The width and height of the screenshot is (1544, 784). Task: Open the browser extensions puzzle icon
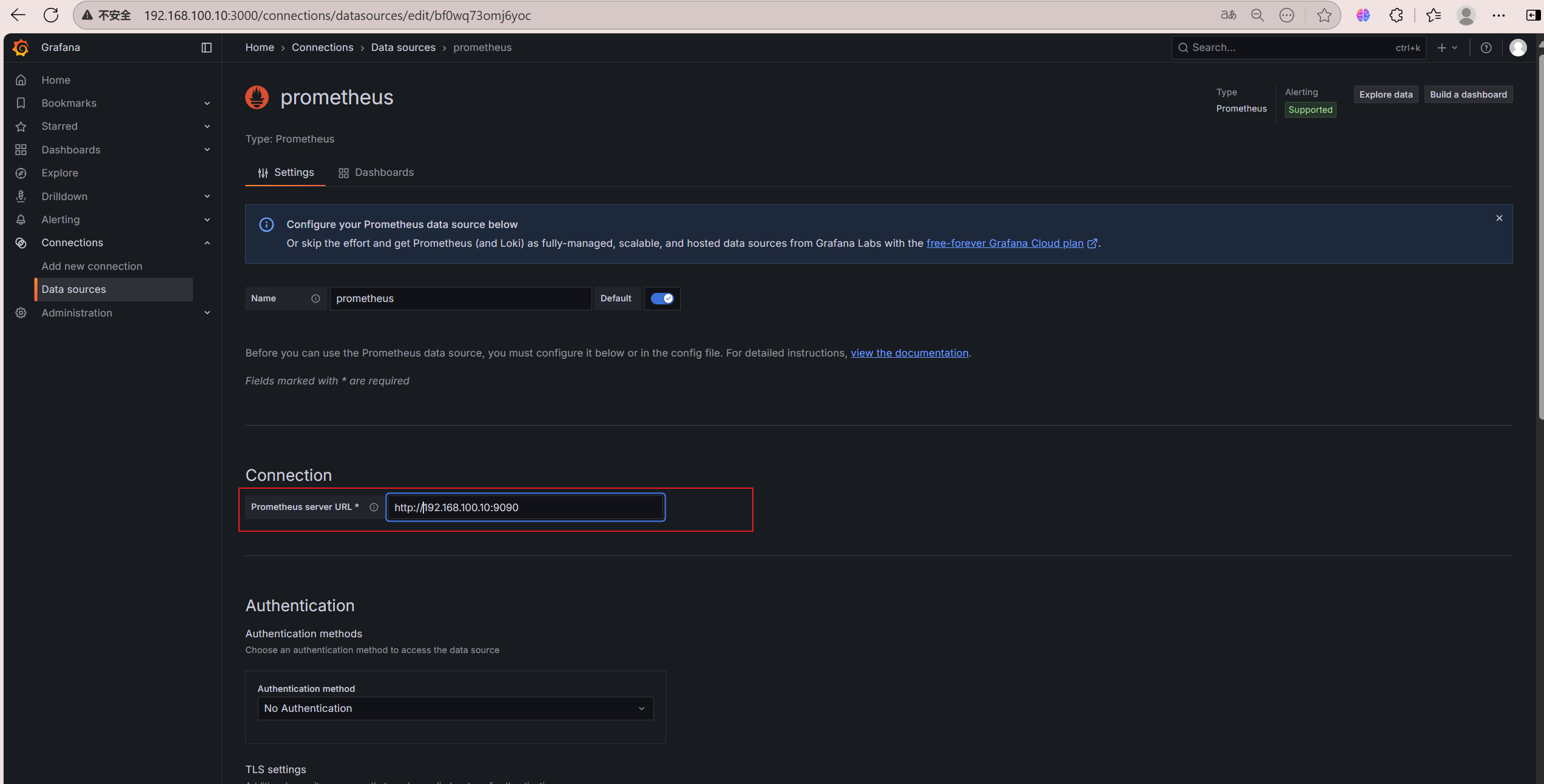pos(1396,15)
